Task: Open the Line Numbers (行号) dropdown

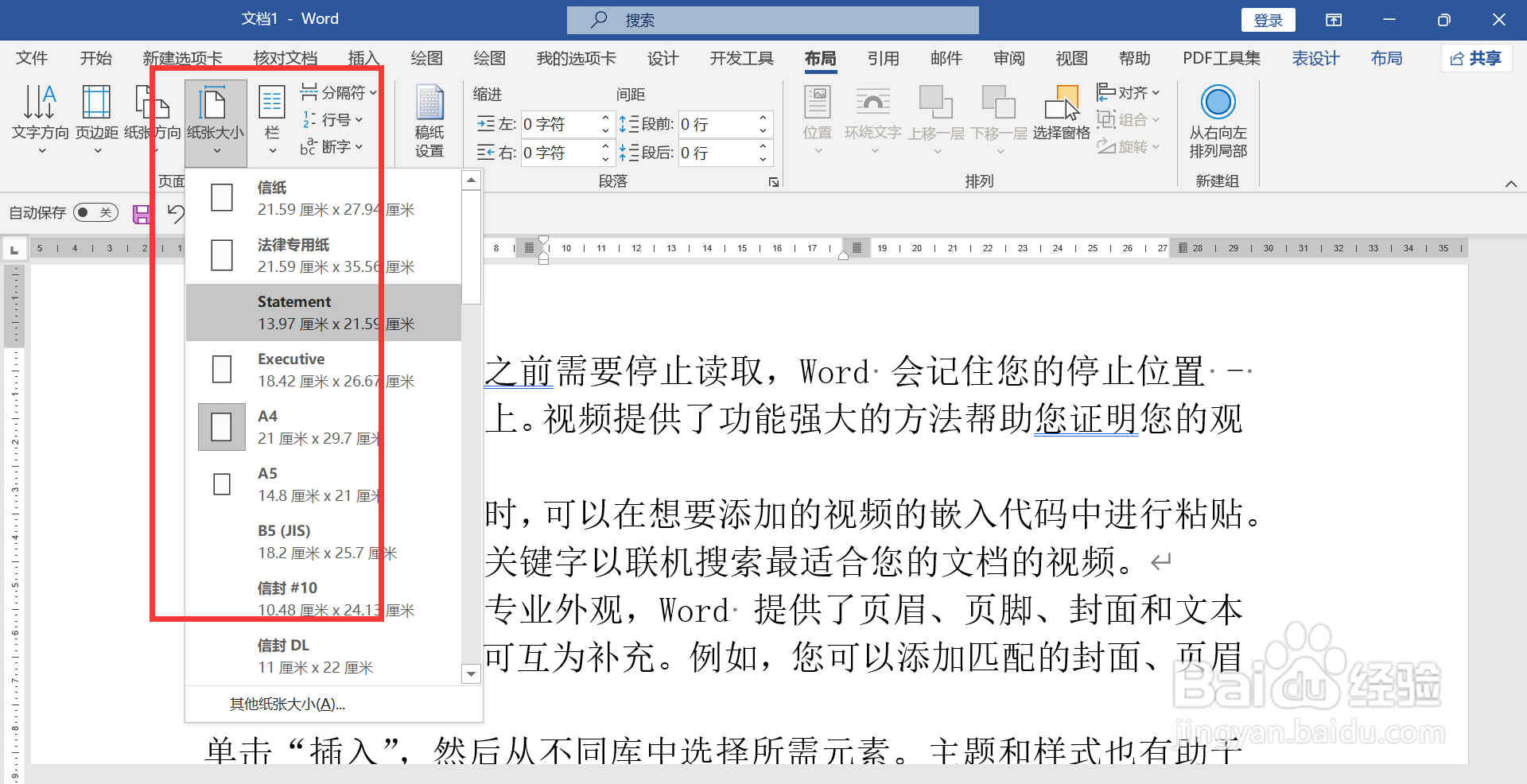Action: pyautogui.click(x=332, y=120)
